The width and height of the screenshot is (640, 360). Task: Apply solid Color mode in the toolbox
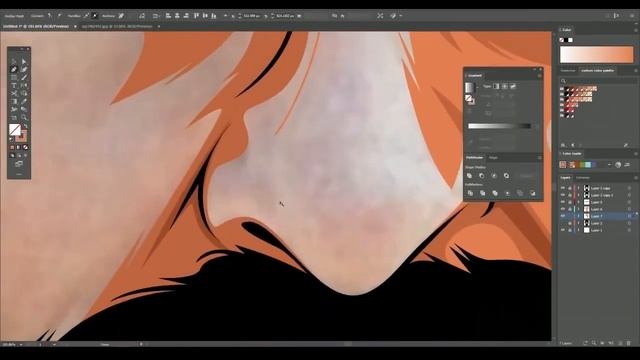[x=12, y=147]
